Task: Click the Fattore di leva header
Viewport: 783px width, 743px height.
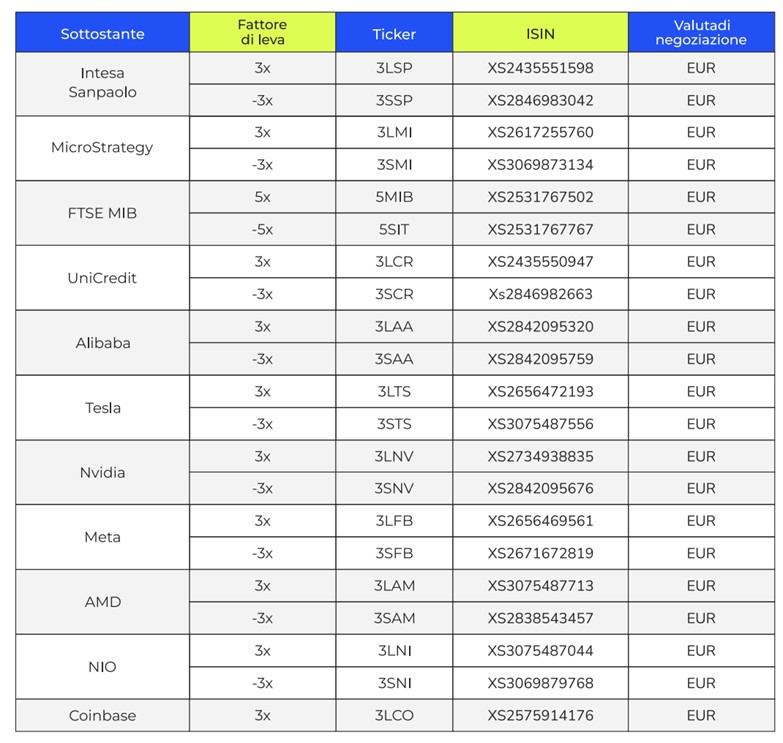Action: click(x=262, y=32)
